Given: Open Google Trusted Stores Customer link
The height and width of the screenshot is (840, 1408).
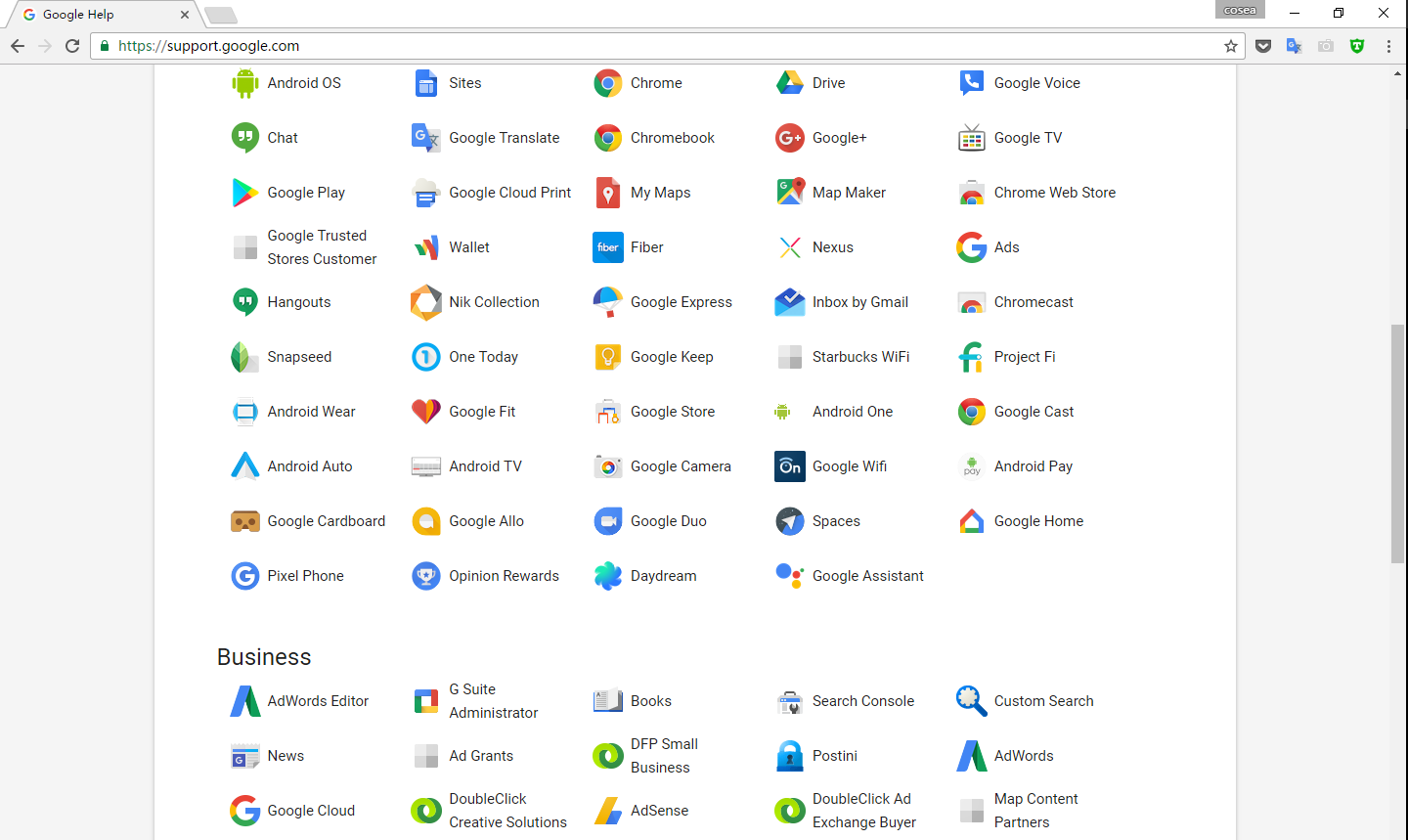Looking at the screenshot, I should (x=323, y=247).
